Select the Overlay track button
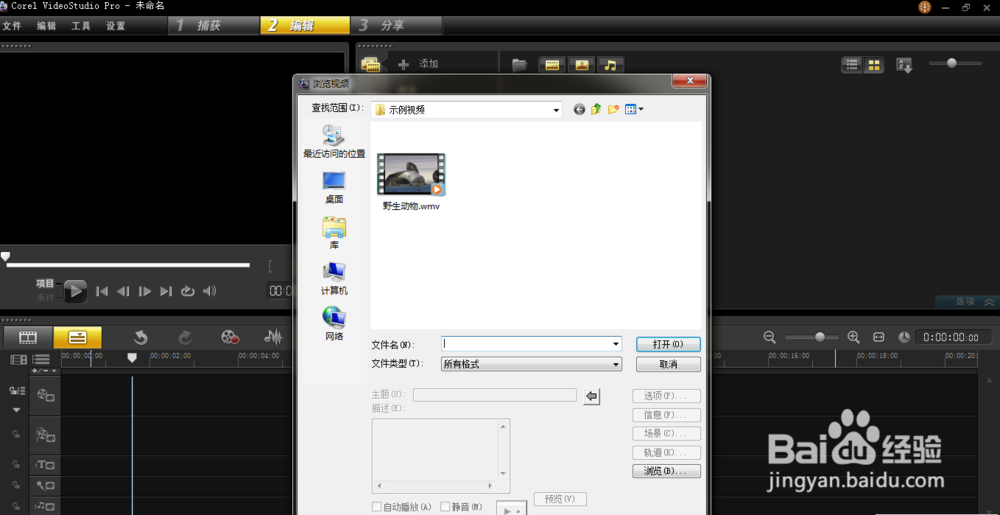The image size is (1000, 515). click(45, 436)
